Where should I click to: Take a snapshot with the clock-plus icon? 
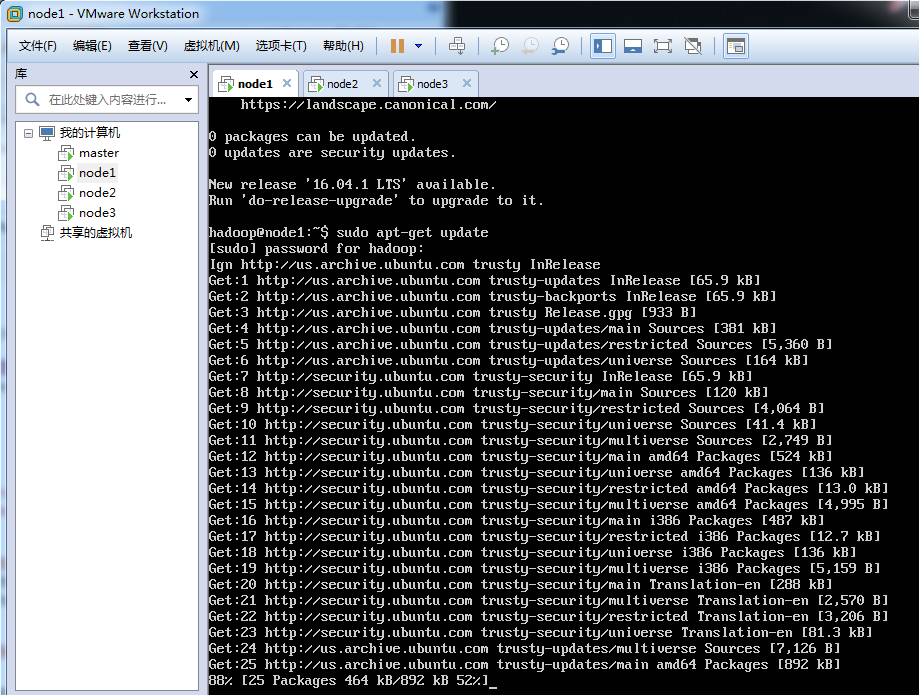point(499,46)
